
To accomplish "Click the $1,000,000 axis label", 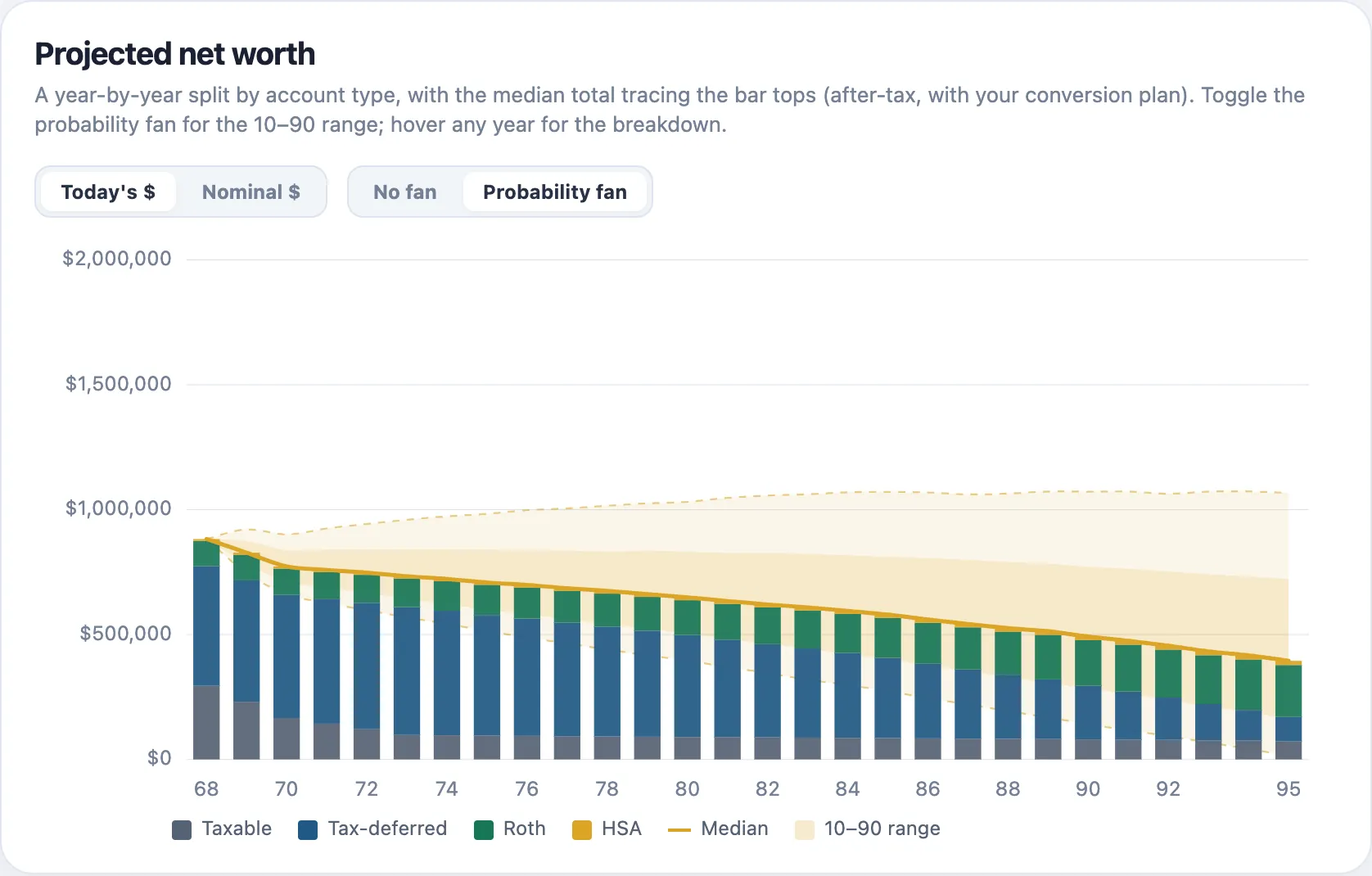I will coord(119,508).
